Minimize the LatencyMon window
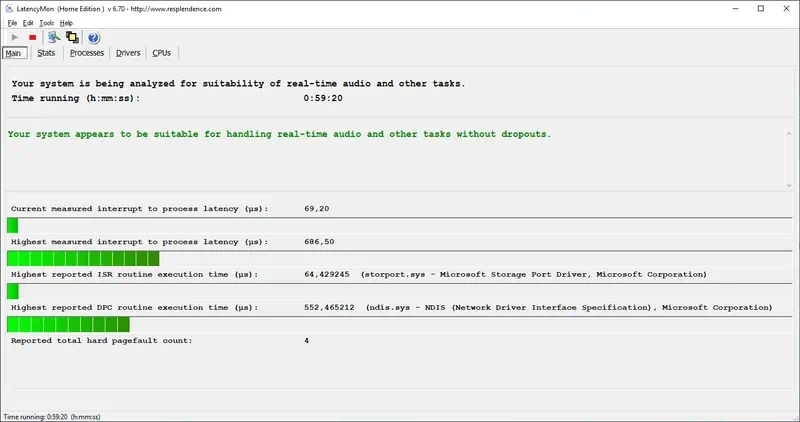 pos(736,9)
